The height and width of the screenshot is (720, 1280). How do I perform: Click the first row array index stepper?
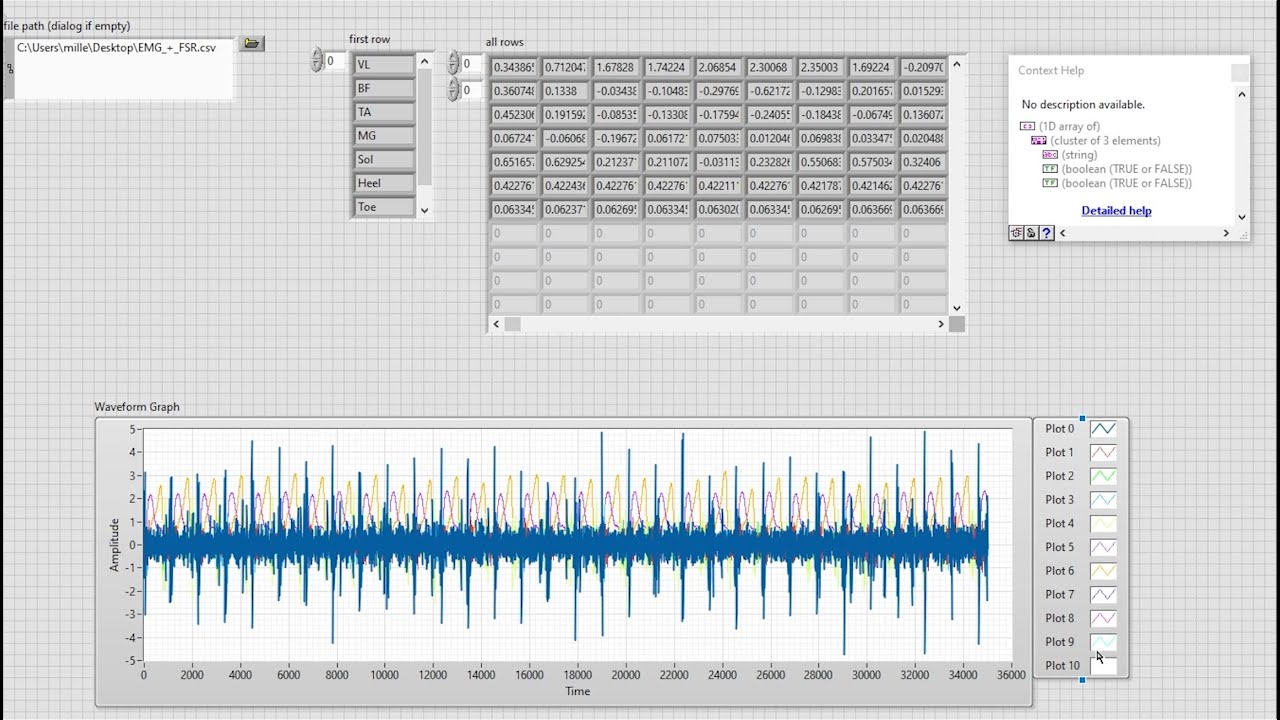(x=317, y=61)
